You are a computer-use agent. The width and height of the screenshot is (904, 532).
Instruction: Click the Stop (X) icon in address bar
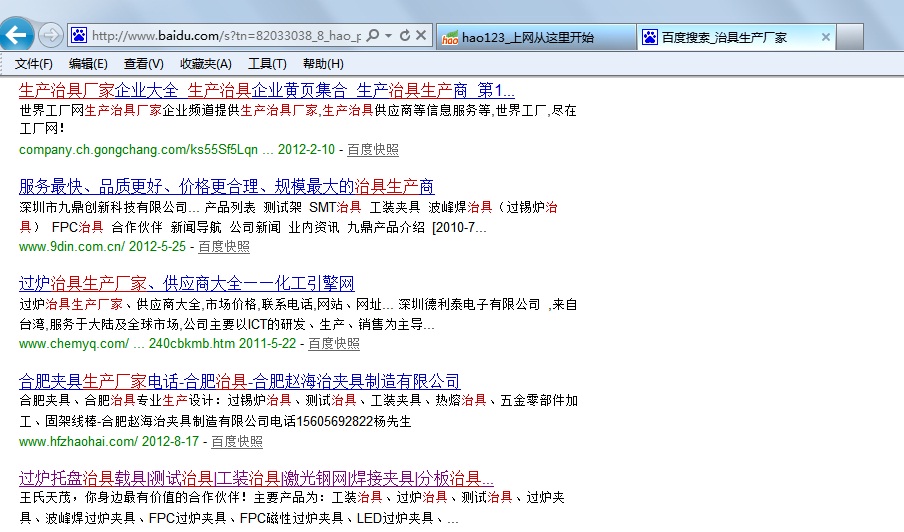[421, 36]
